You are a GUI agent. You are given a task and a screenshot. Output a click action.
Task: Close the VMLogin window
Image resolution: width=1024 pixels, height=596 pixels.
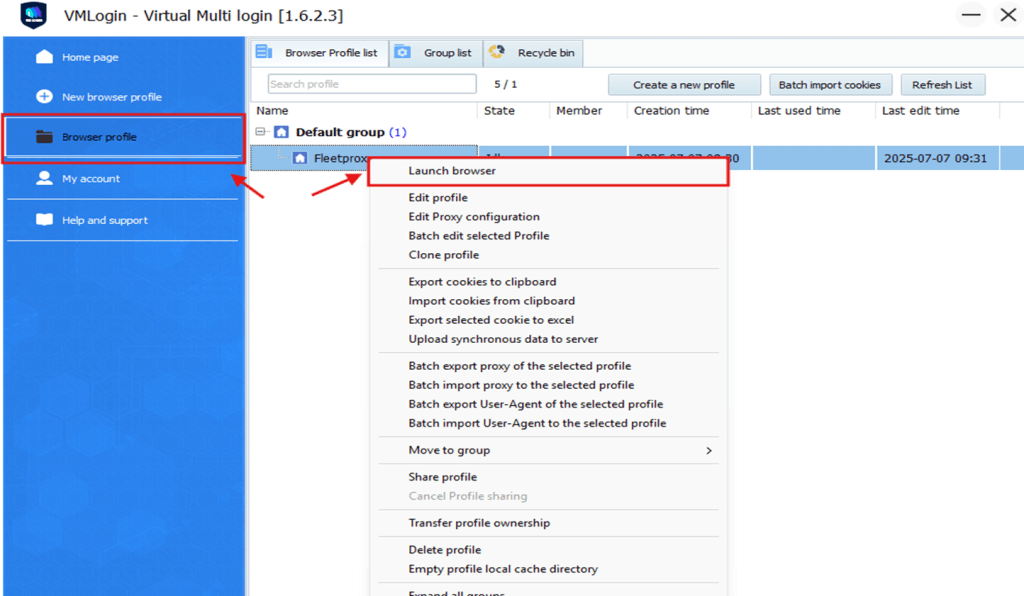click(1008, 14)
